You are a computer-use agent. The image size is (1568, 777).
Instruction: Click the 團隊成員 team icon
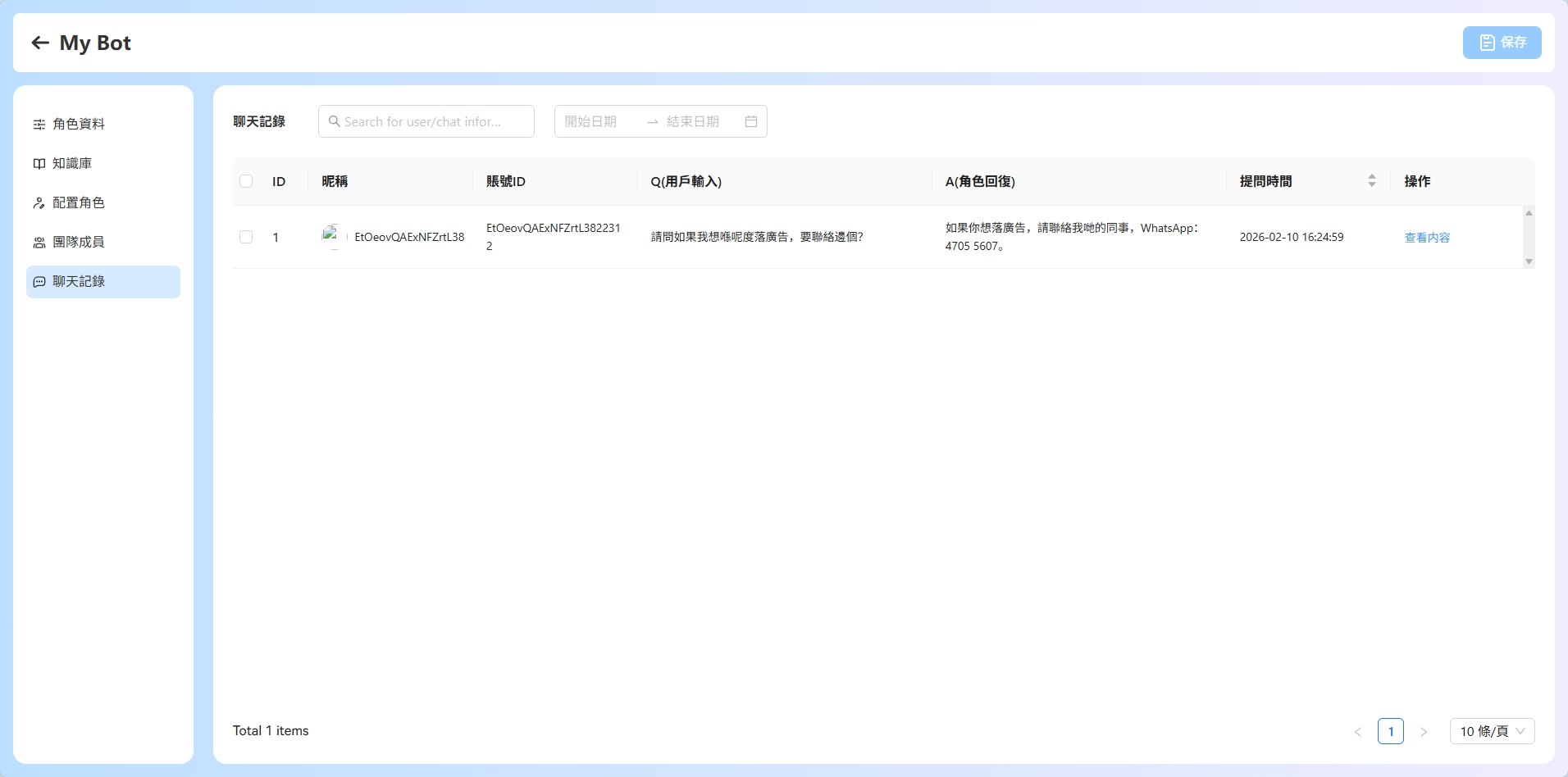(39, 243)
